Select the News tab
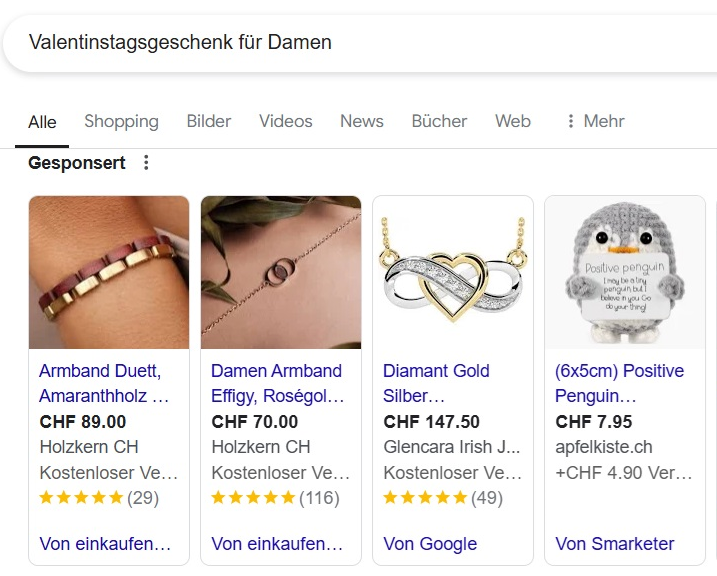This screenshot has width=717, height=576. coord(362,121)
